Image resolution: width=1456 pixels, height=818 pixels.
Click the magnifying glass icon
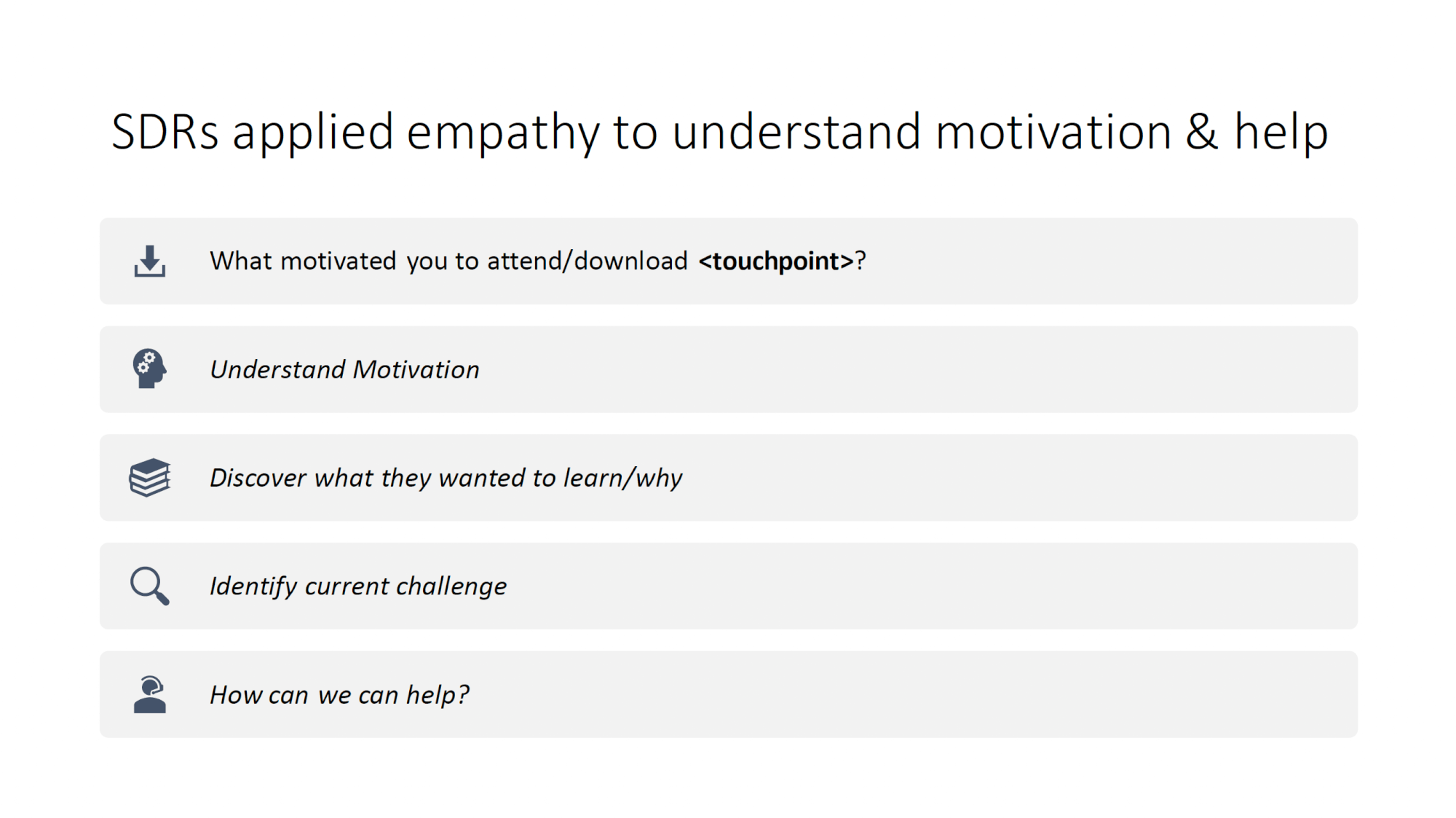point(150,586)
